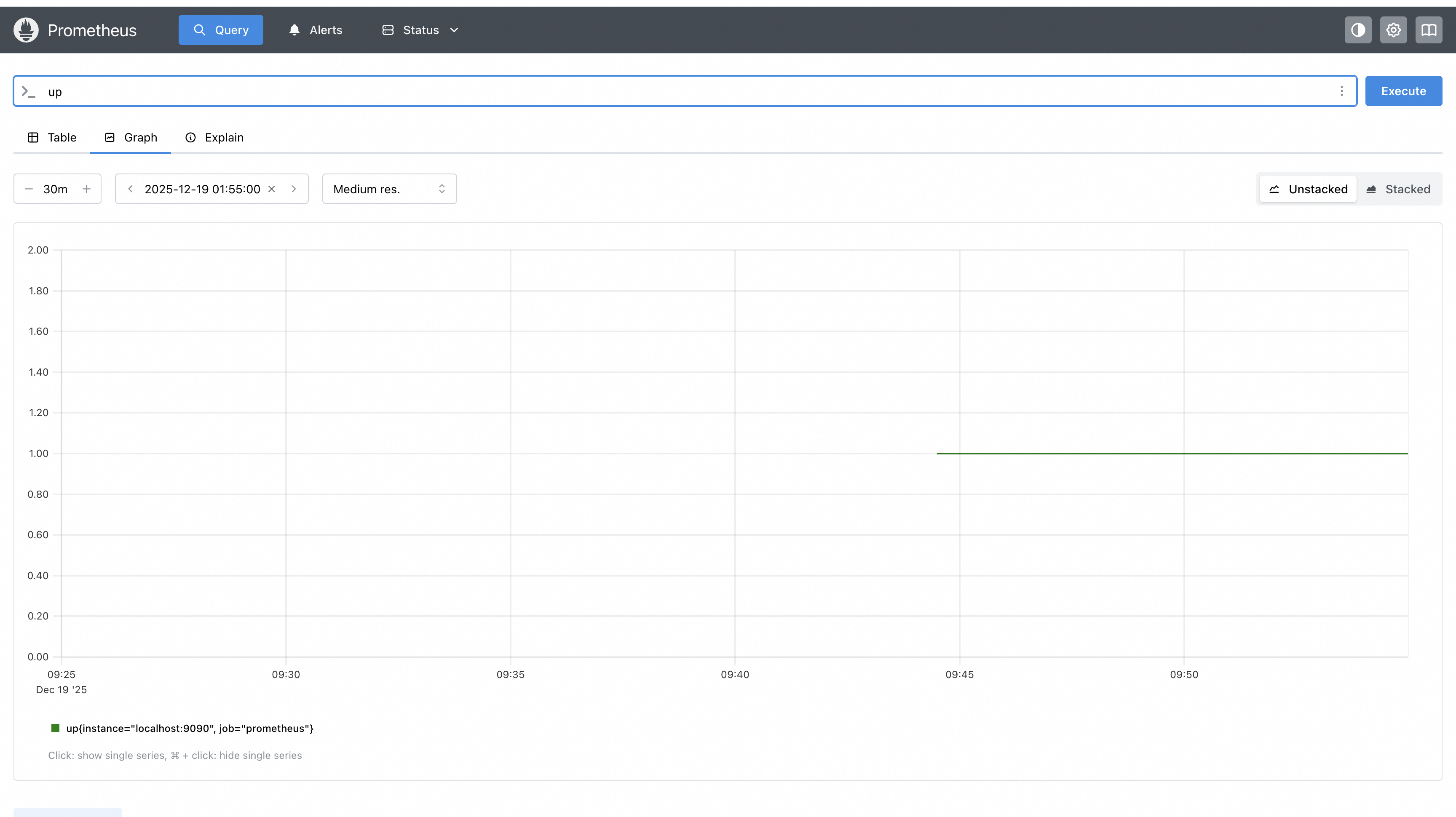Increase the time range with the plus icon
Viewport: 1456px width, 817px height.
tap(86, 189)
